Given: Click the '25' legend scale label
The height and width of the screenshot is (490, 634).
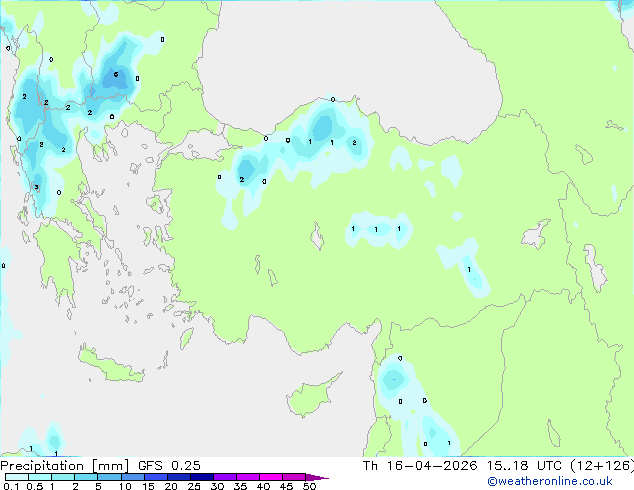Looking at the screenshot, I should click(x=194, y=486).
